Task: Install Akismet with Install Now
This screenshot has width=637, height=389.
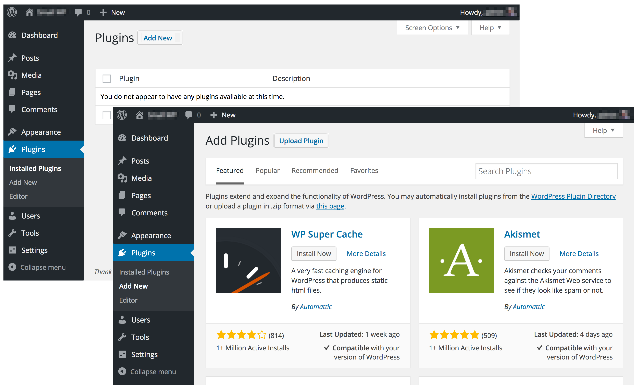Action: click(x=526, y=253)
